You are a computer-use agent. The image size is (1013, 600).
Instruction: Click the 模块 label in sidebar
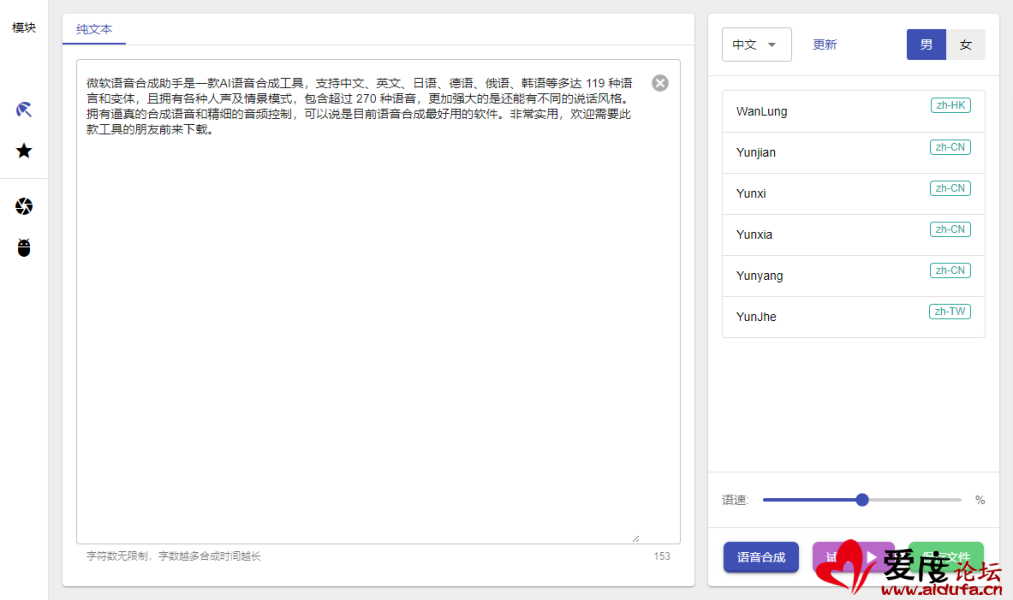[x=24, y=28]
